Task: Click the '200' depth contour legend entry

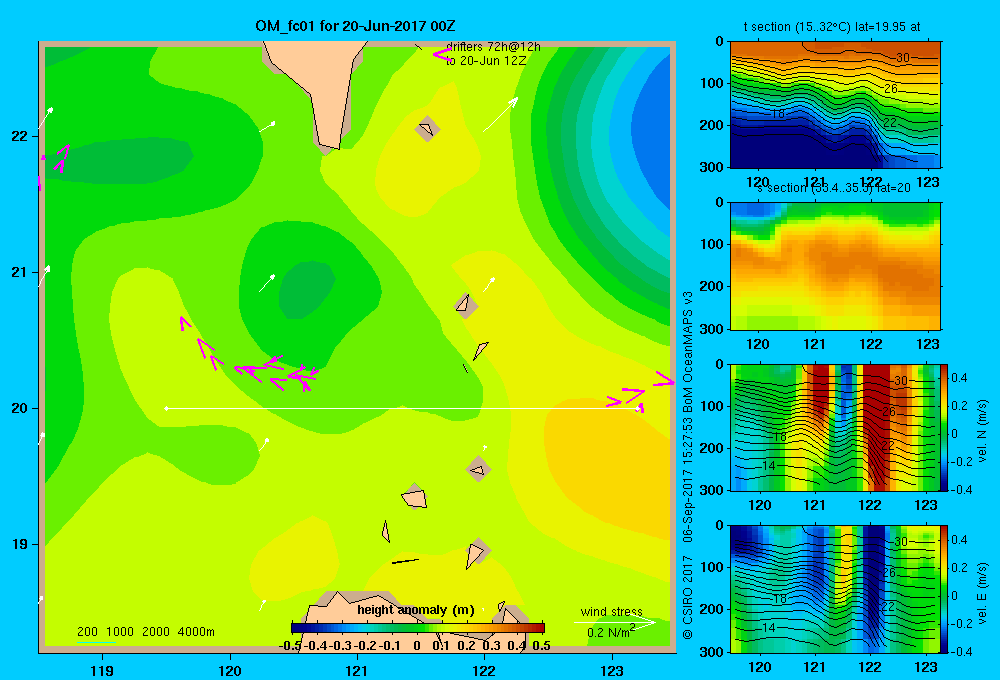Action: (87, 632)
